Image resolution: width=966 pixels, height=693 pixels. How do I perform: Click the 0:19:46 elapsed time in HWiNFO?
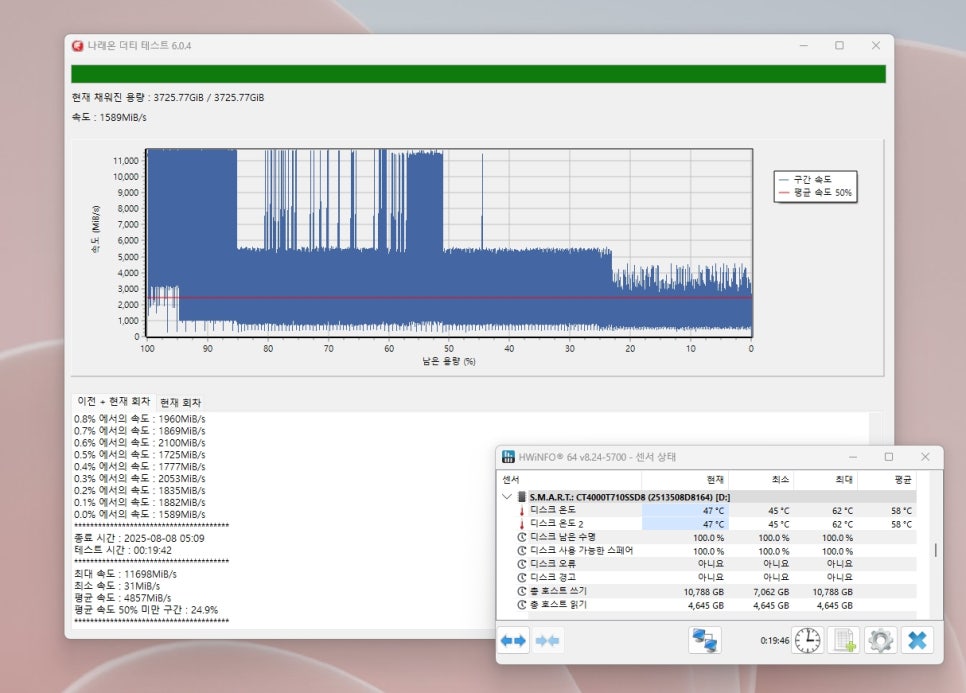(x=774, y=641)
